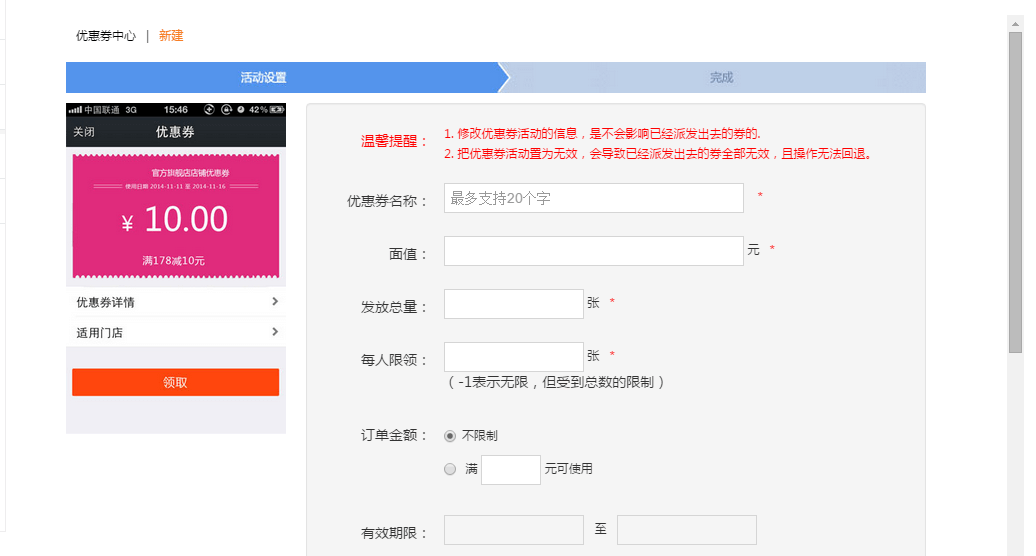This screenshot has width=1036, height=556.
Task: Click the scrollbar up arrow
Action: click(x=1016, y=24)
